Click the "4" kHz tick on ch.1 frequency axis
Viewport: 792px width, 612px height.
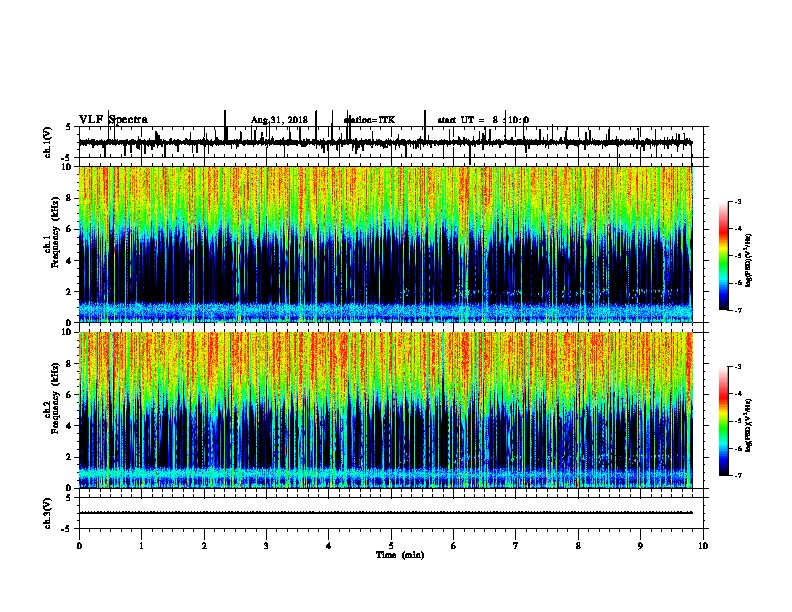[x=70, y=261]
